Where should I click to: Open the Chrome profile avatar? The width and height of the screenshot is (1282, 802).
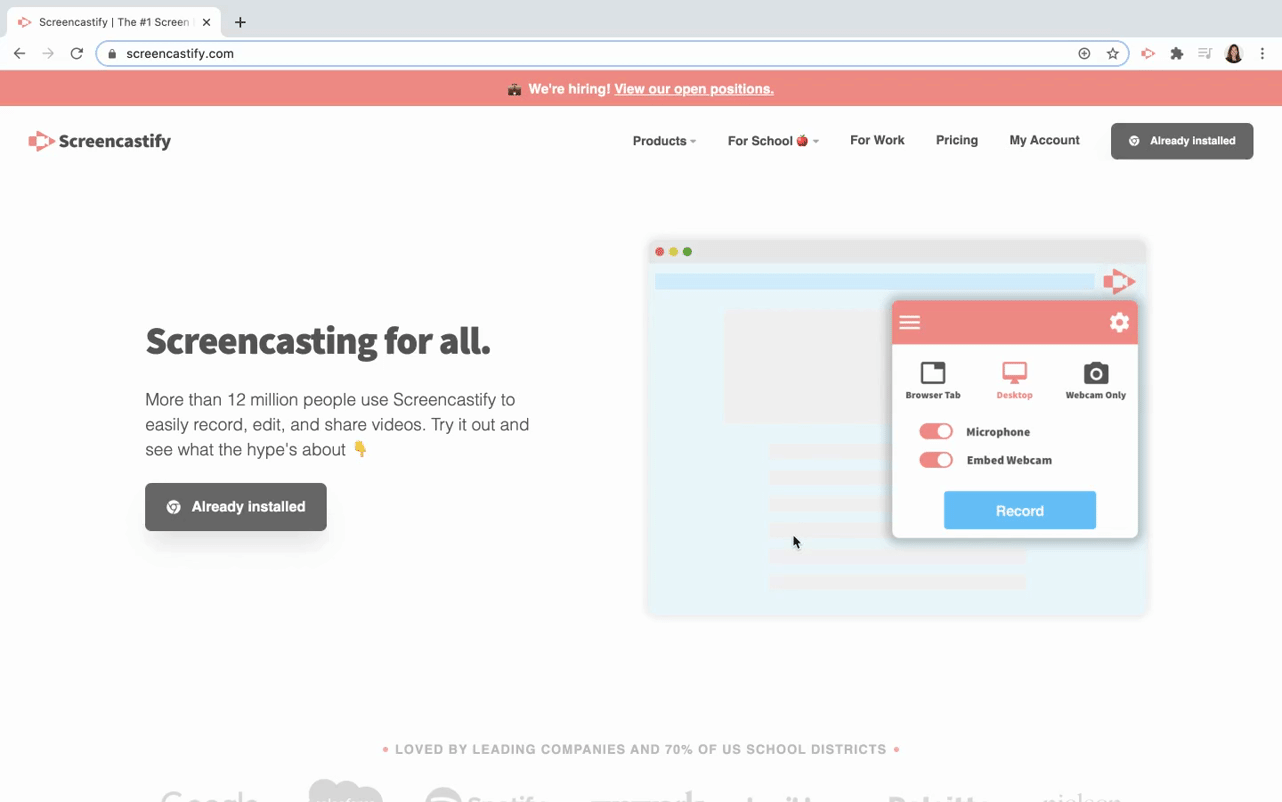point(1234,54)
